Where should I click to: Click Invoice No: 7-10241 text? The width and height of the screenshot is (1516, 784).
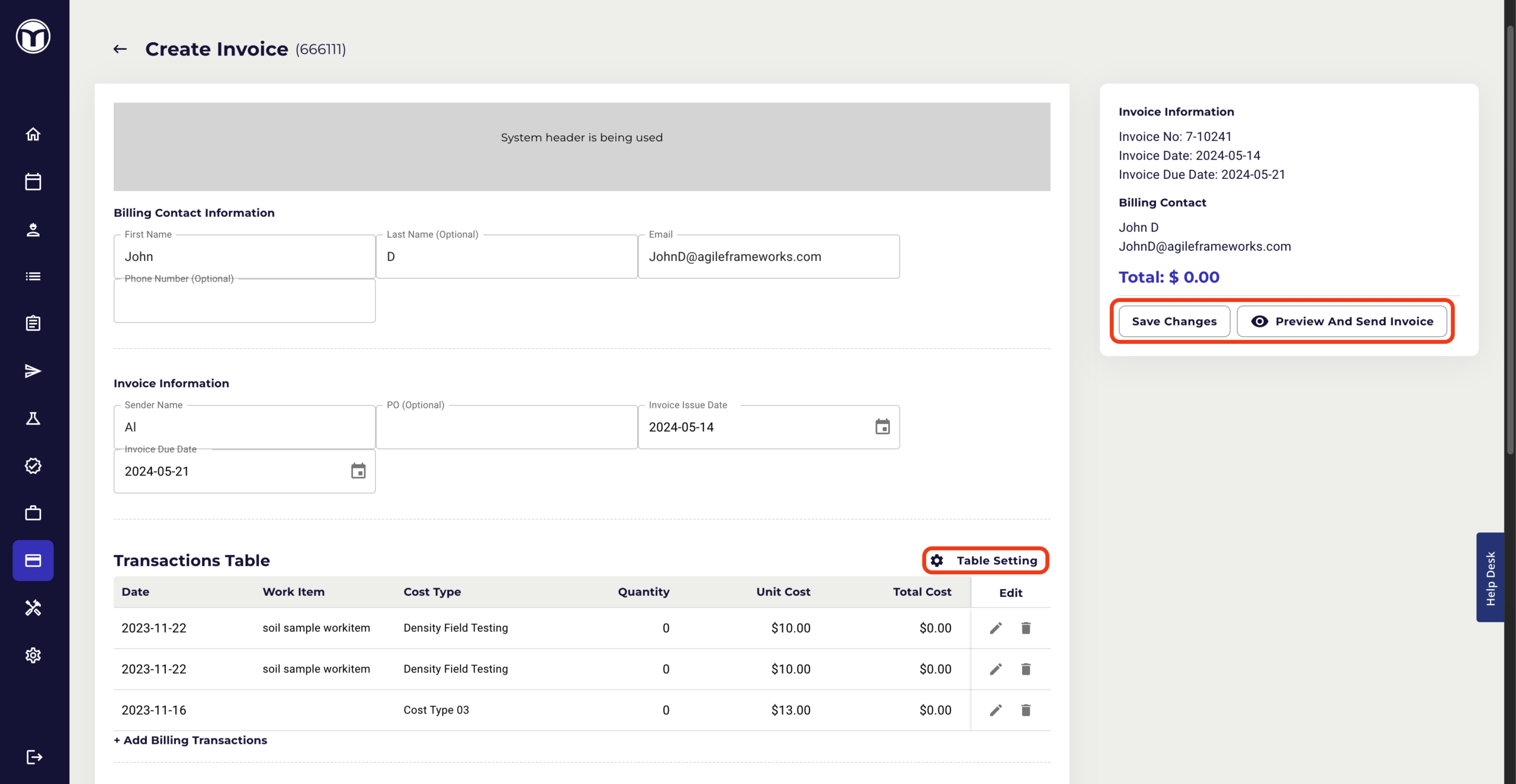point(1175,137)
